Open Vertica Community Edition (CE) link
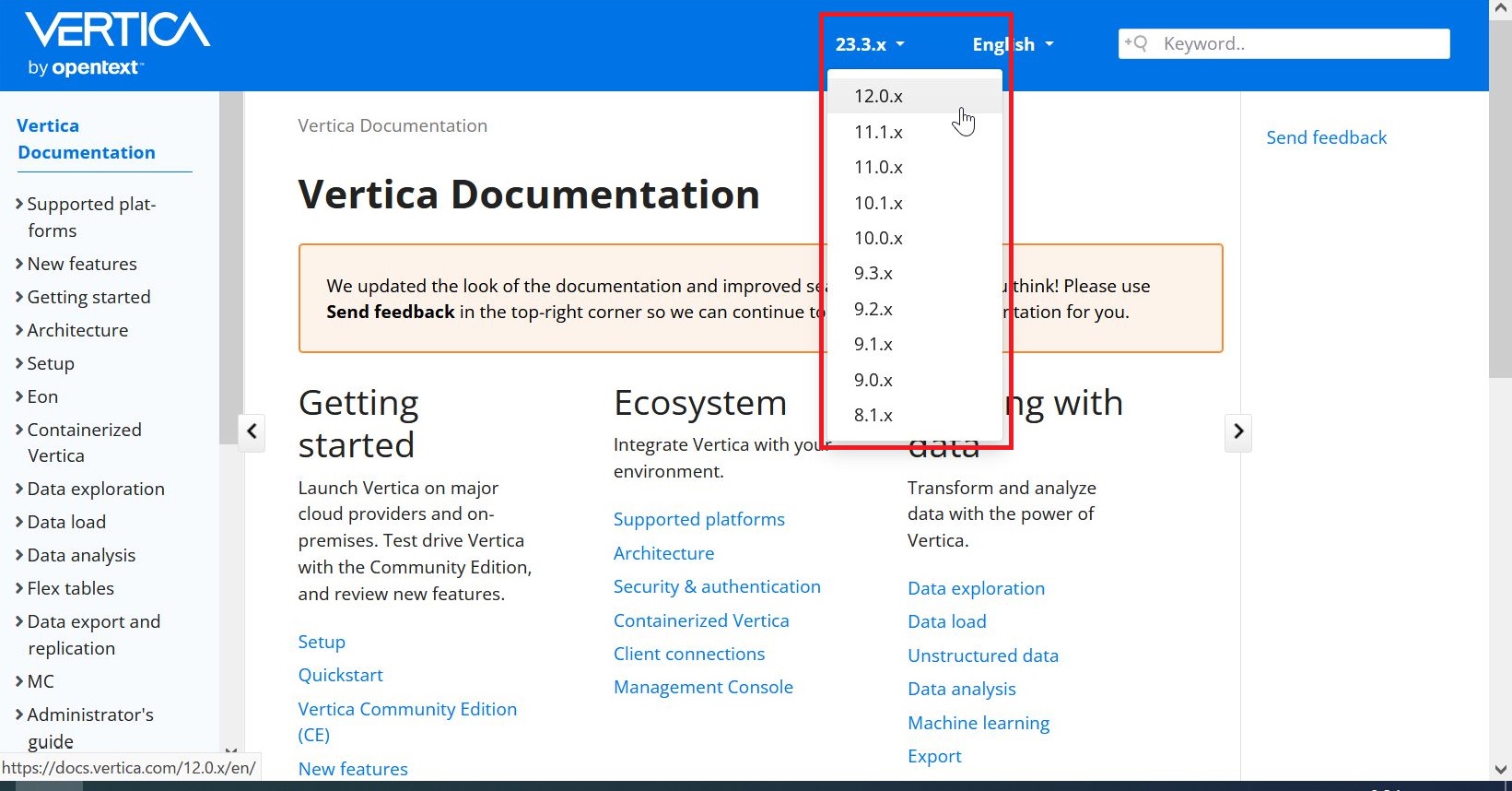Viewport: 1512px width, 791px height. click(407, 722)
